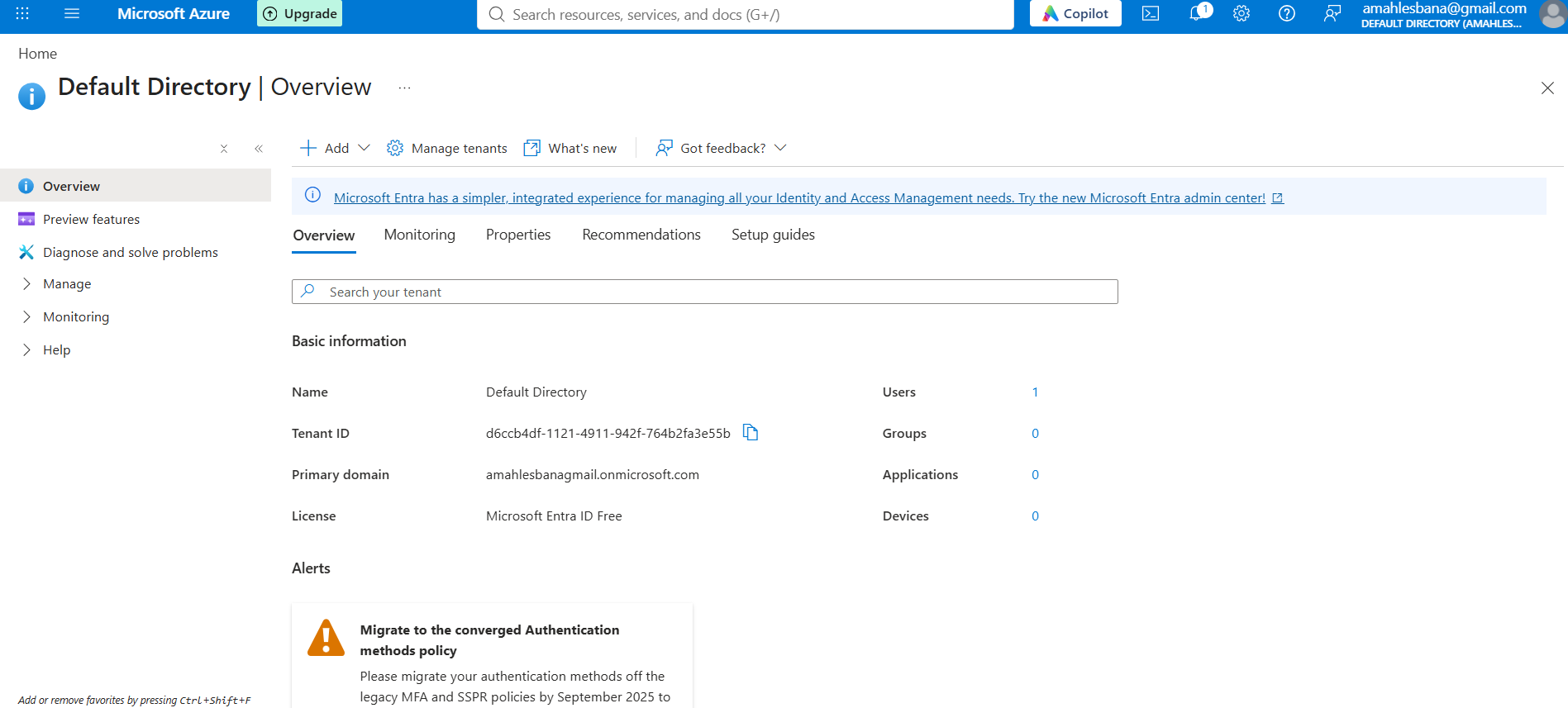The height and width of the screenshot is (708, 1568).
Task: Close the Default Directory blade
Action: [x=1547, y=88]
